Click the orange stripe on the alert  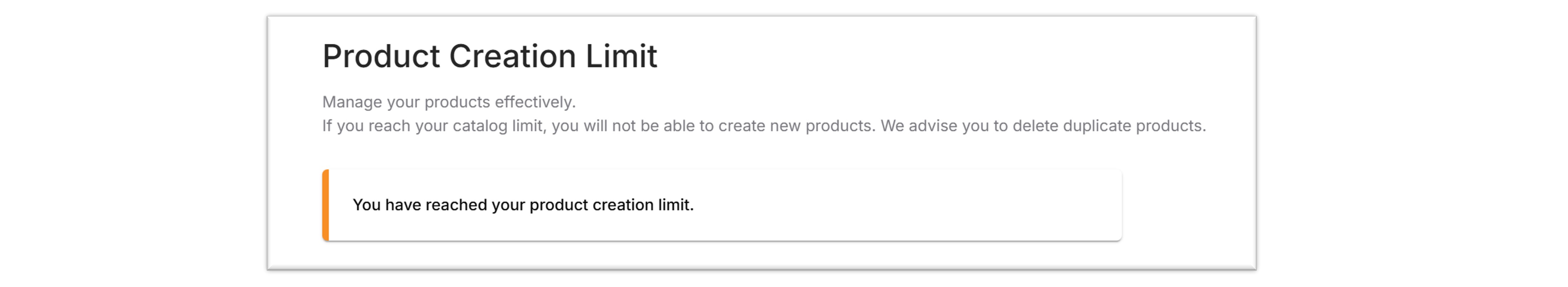pyautogui.click(x=326, y=205)
